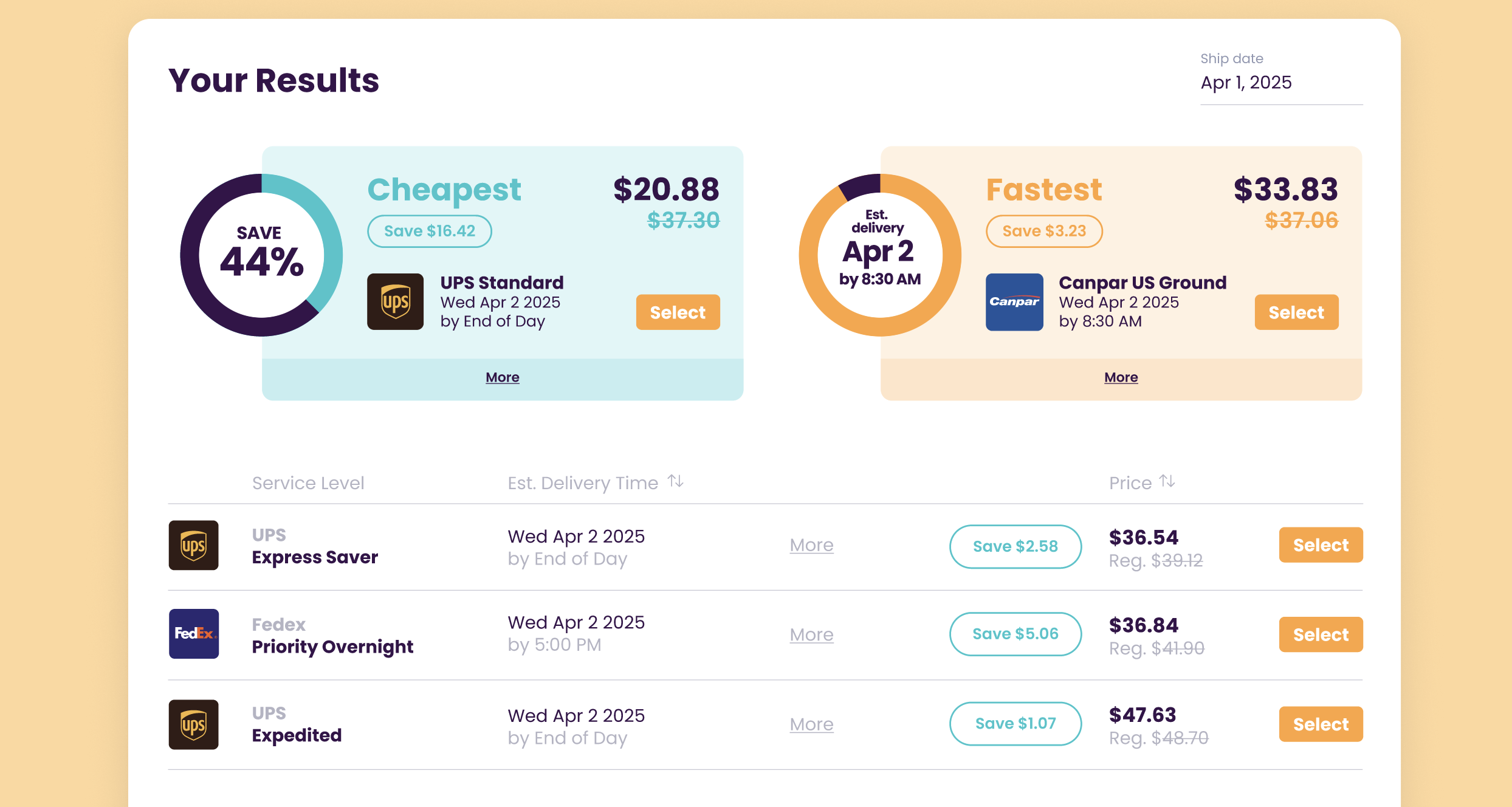Select UPS Expedited at $47.63
Viewport: 1512px width, 807px height.
click(1321, 724)
